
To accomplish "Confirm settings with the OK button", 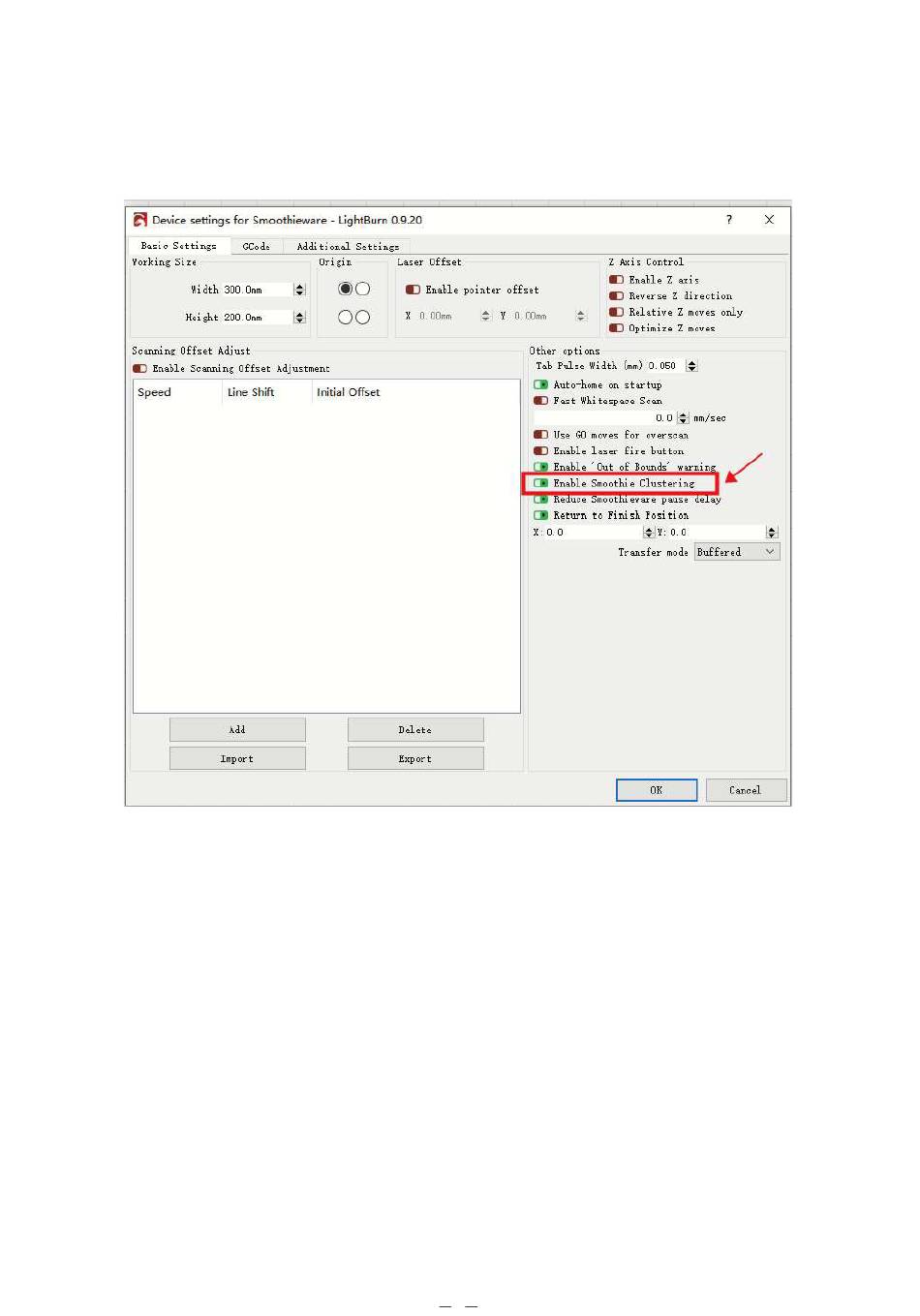I will coord(657,790).
